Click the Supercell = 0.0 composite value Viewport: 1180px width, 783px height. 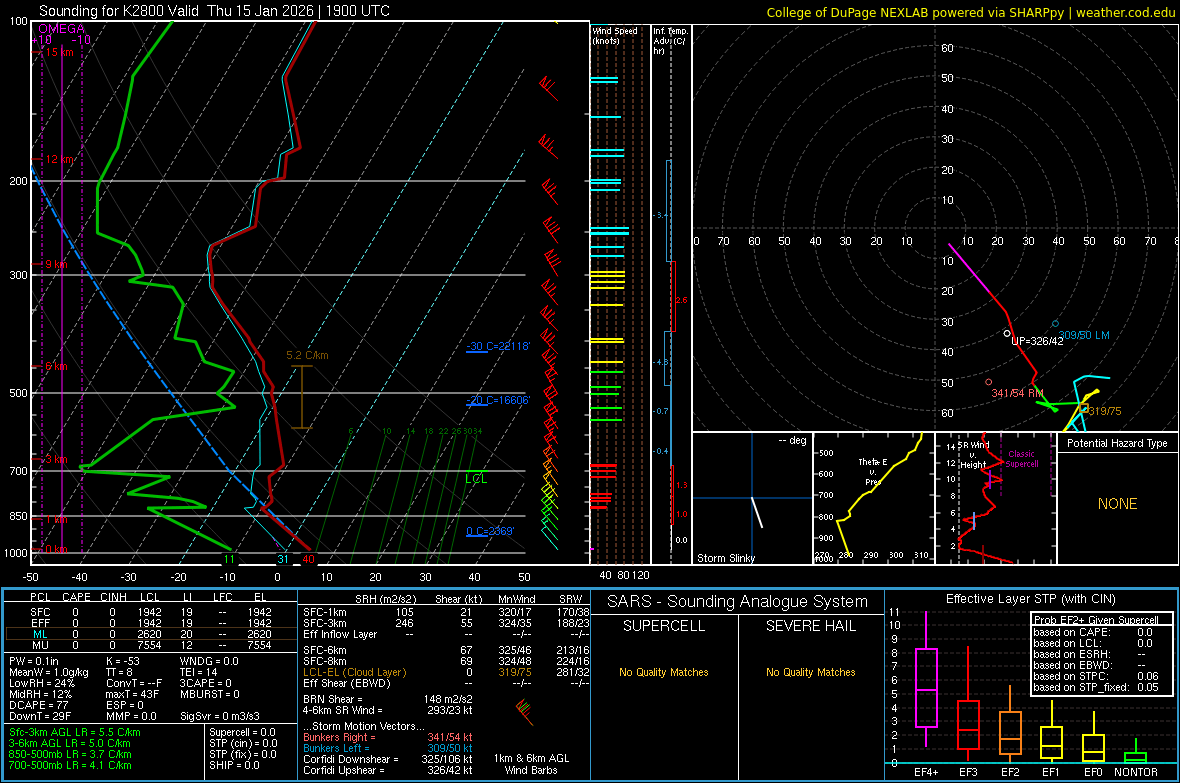[242, 732]
